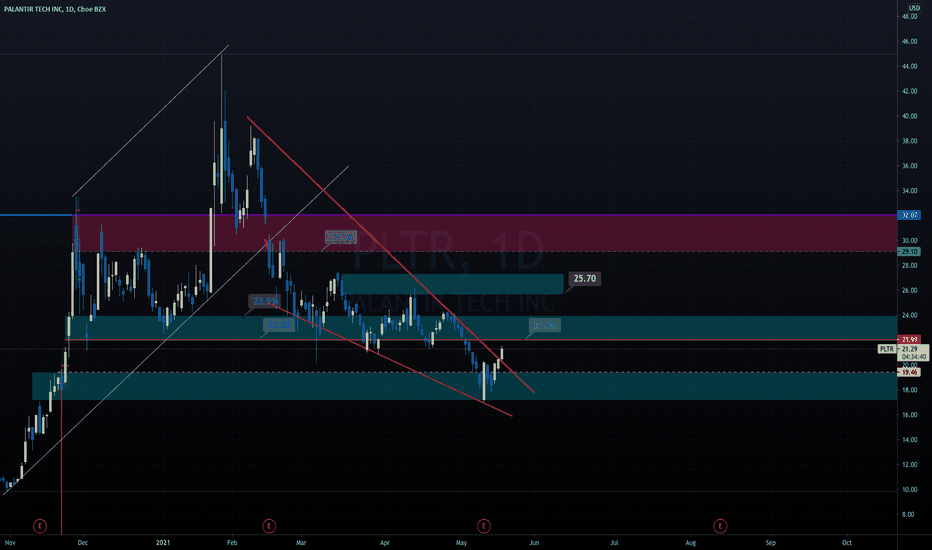Viewport: 932px width, 550px height.
Task: Click the 12.00 price scale value
Action: pos(909,465)
